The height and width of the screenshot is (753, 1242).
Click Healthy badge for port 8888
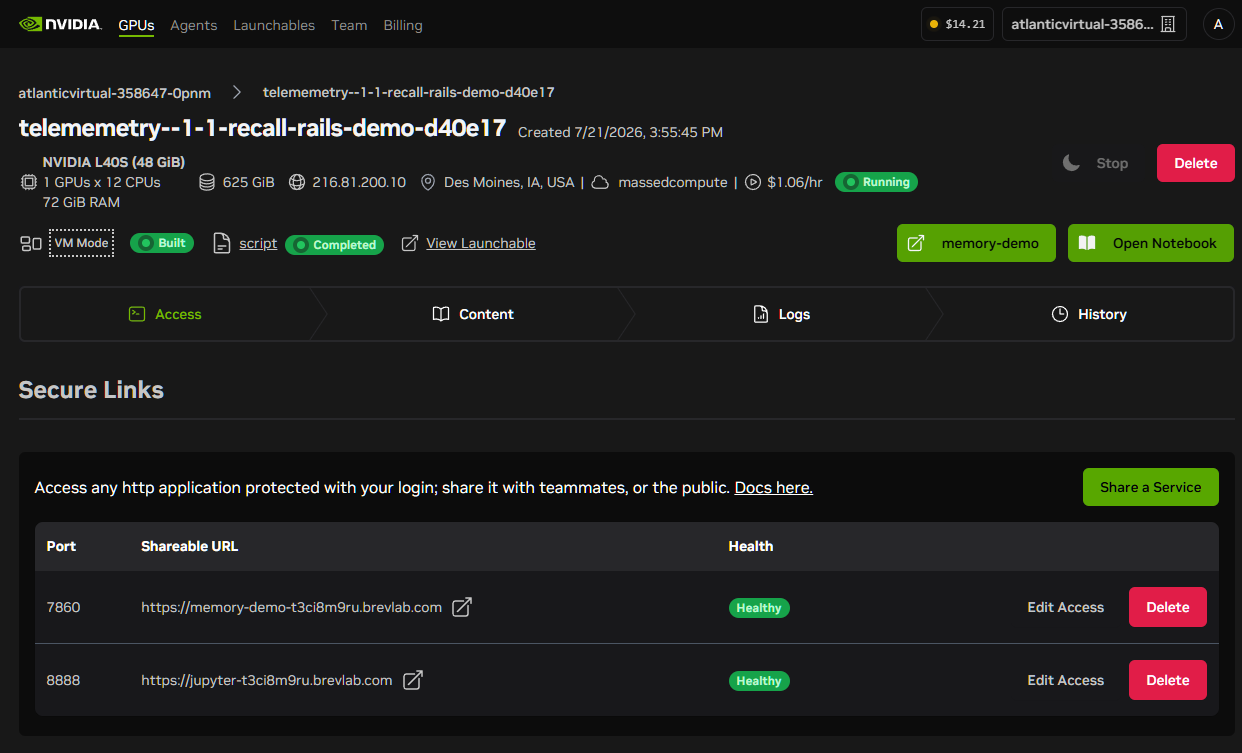(x=759, y=681)
